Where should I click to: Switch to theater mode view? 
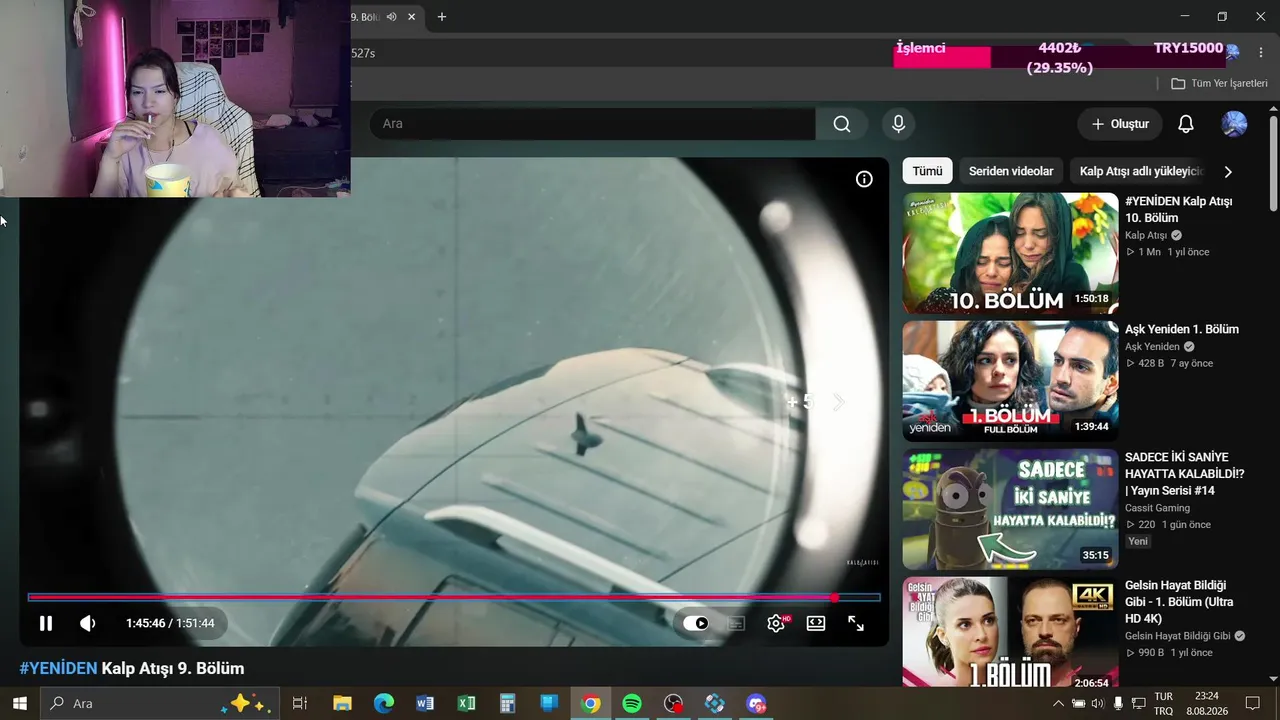tap(816, 623)
